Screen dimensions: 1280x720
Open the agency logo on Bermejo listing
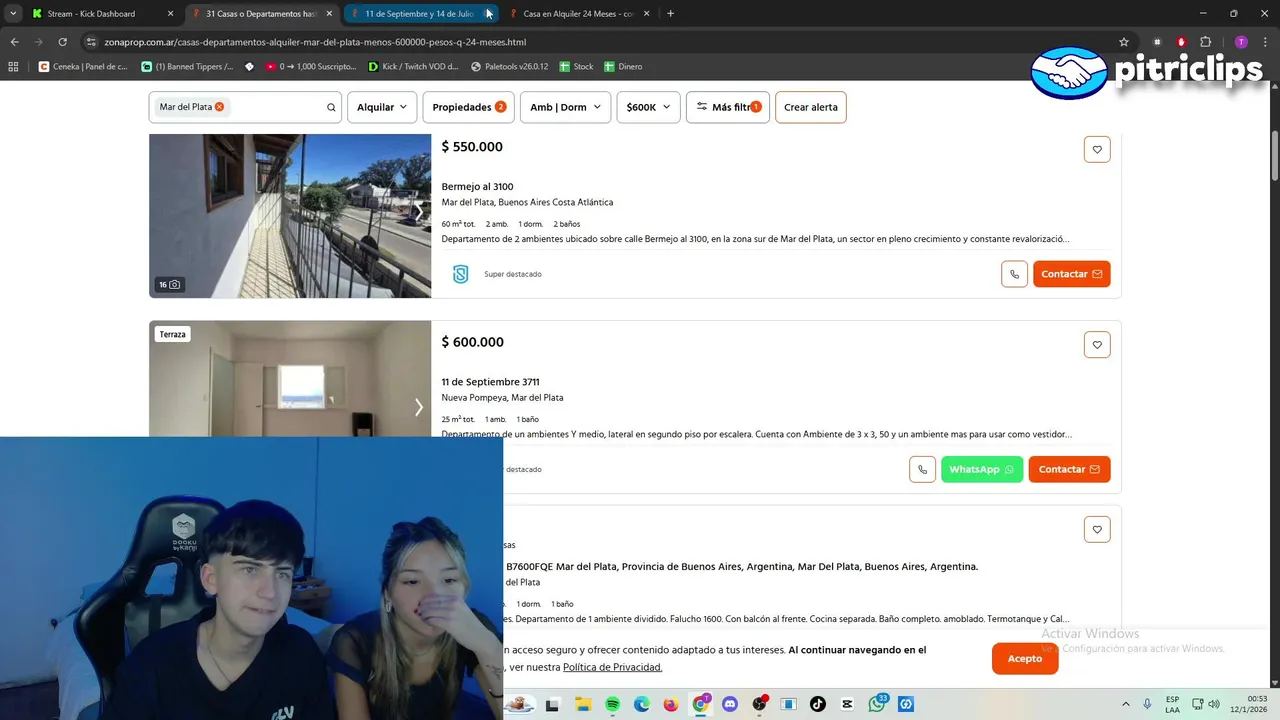coord(460,274)
